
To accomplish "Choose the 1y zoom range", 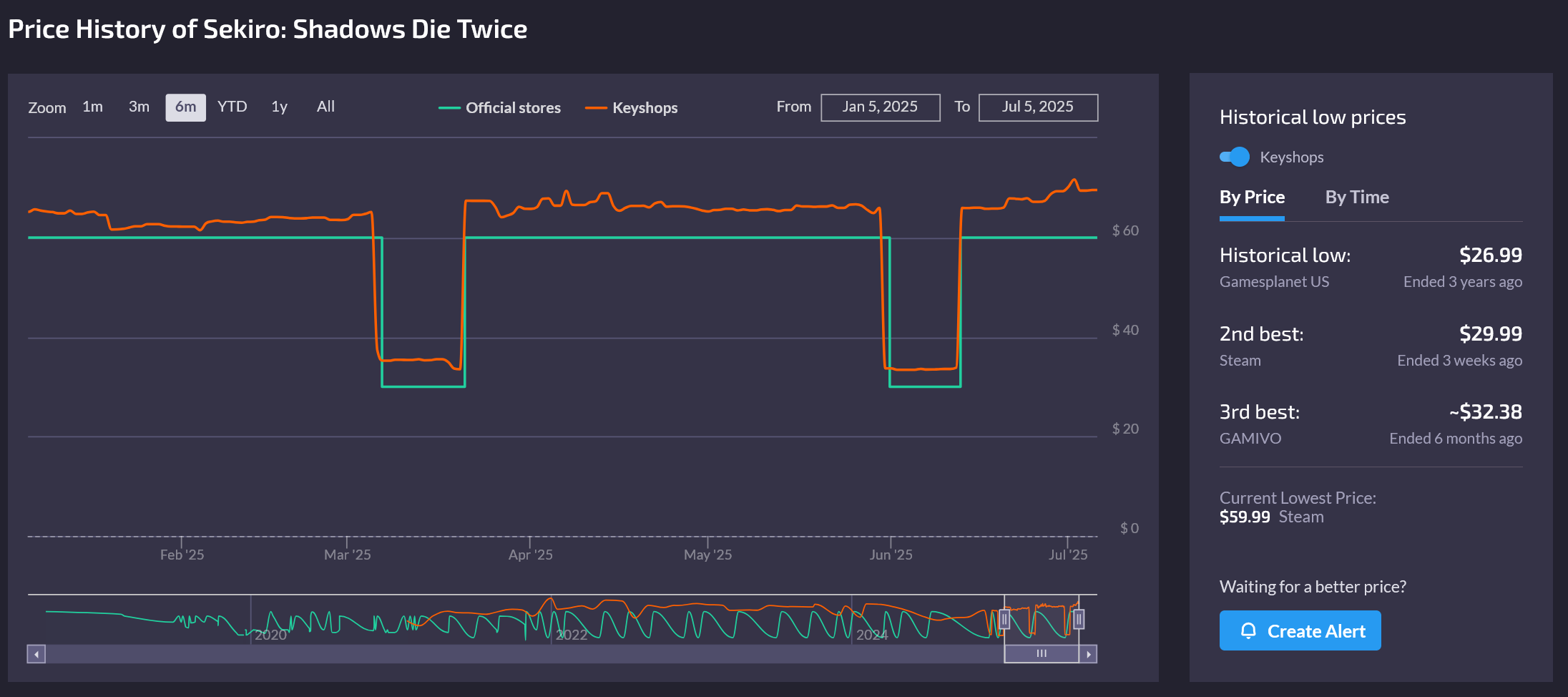I will 279,107.
